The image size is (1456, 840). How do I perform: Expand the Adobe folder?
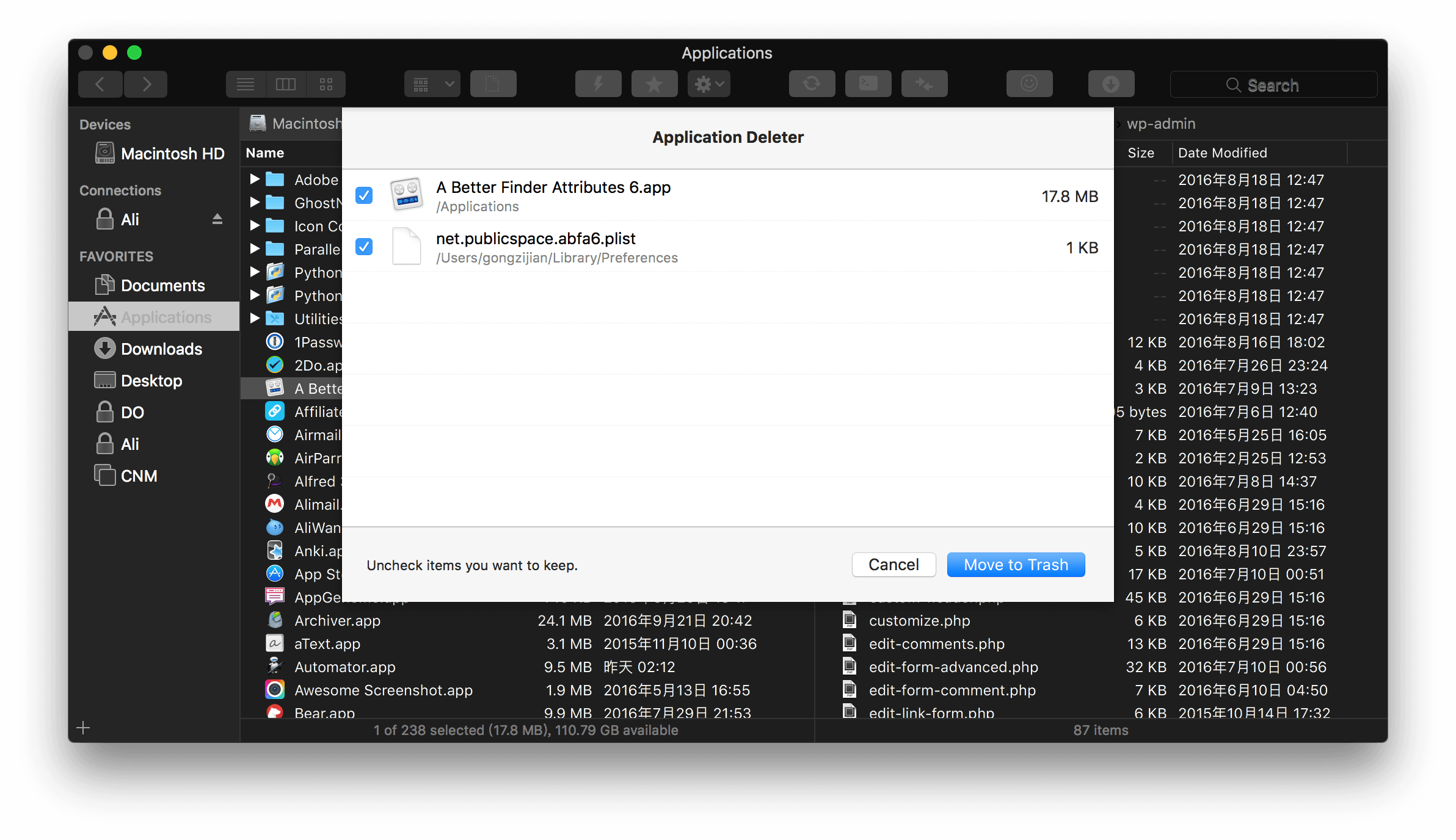[255, 179]
